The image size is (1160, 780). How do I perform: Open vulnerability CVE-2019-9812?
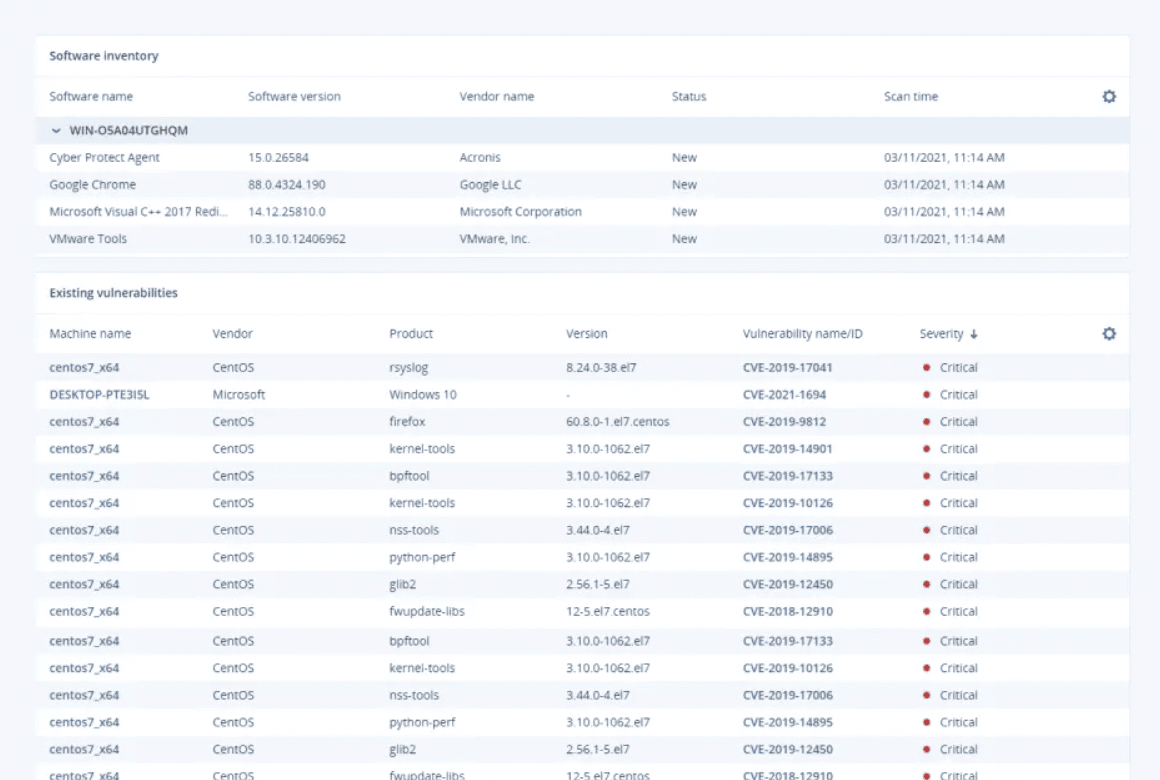[784, 422]
